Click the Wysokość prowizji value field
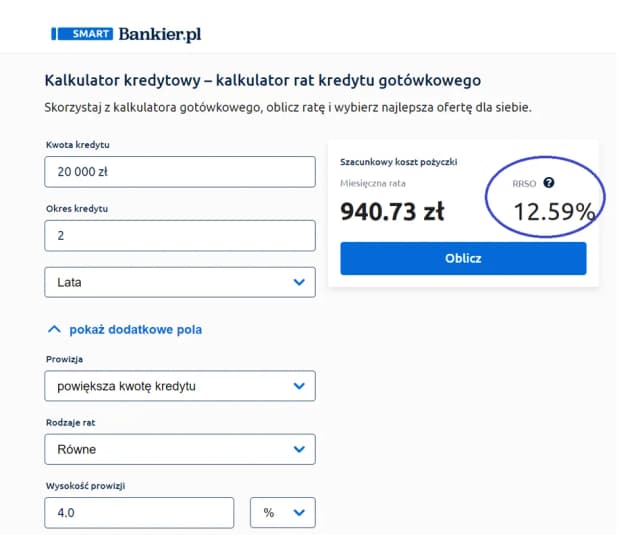This screenshot has width=640, height=558. pos(139,512)
